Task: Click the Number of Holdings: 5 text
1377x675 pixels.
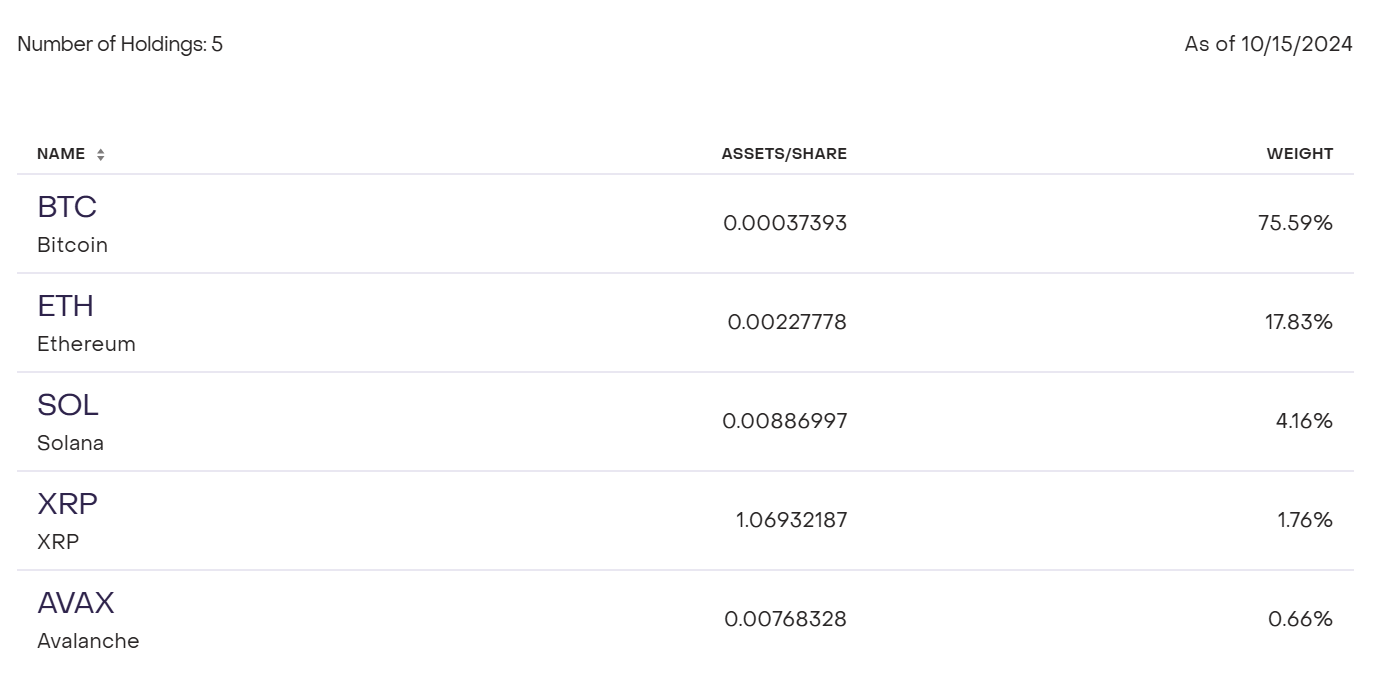Action: (120, 44)
